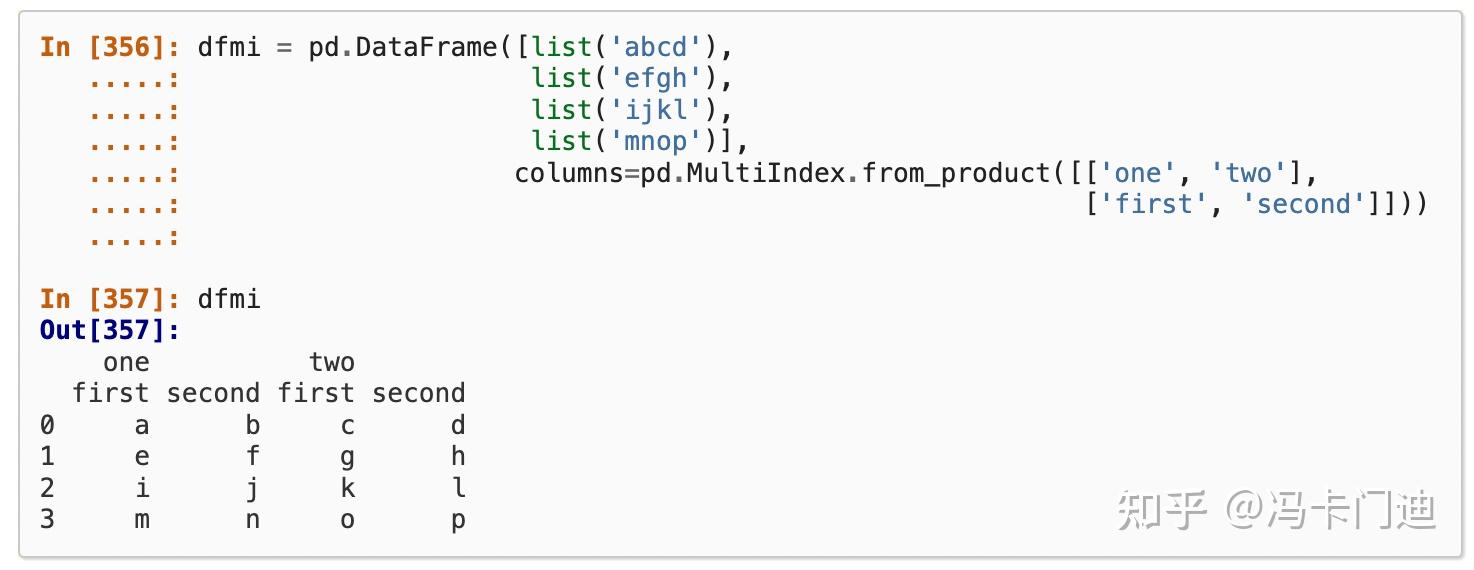Screen dimensions: 1474x570
Task: Select the 'abcd' string literal
Action: 655,47
